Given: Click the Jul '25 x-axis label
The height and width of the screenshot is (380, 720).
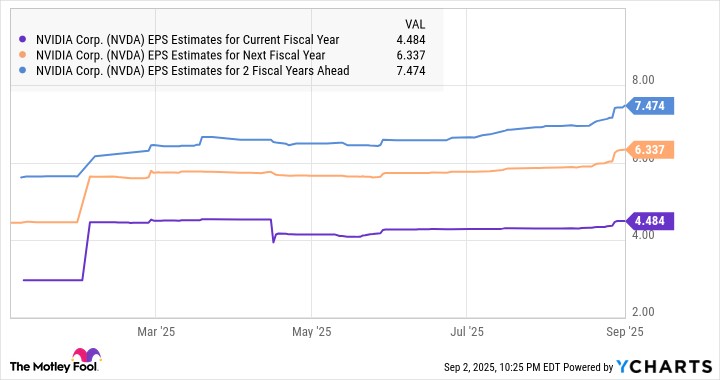Looking at the screenshot, I should pos(467,332).
